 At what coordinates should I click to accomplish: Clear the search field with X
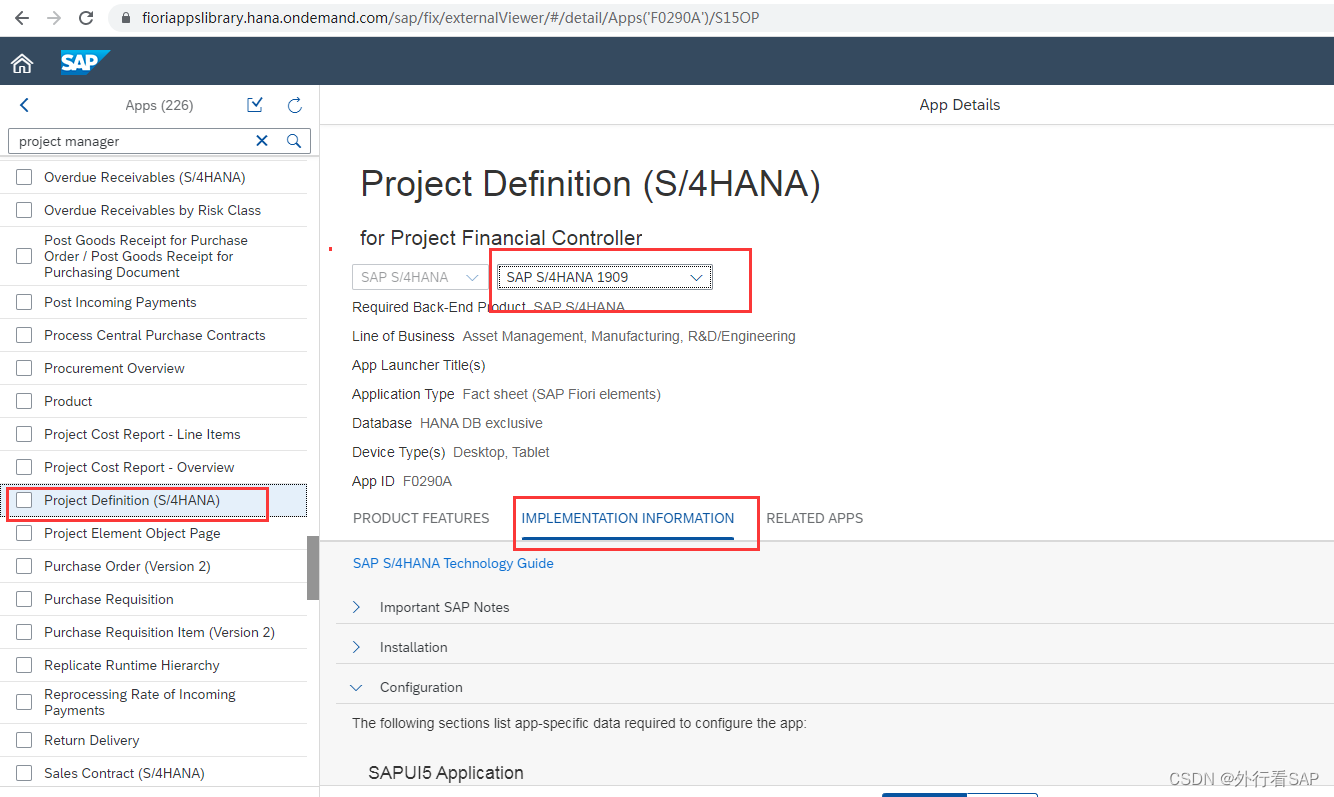[x=262, y=141]
